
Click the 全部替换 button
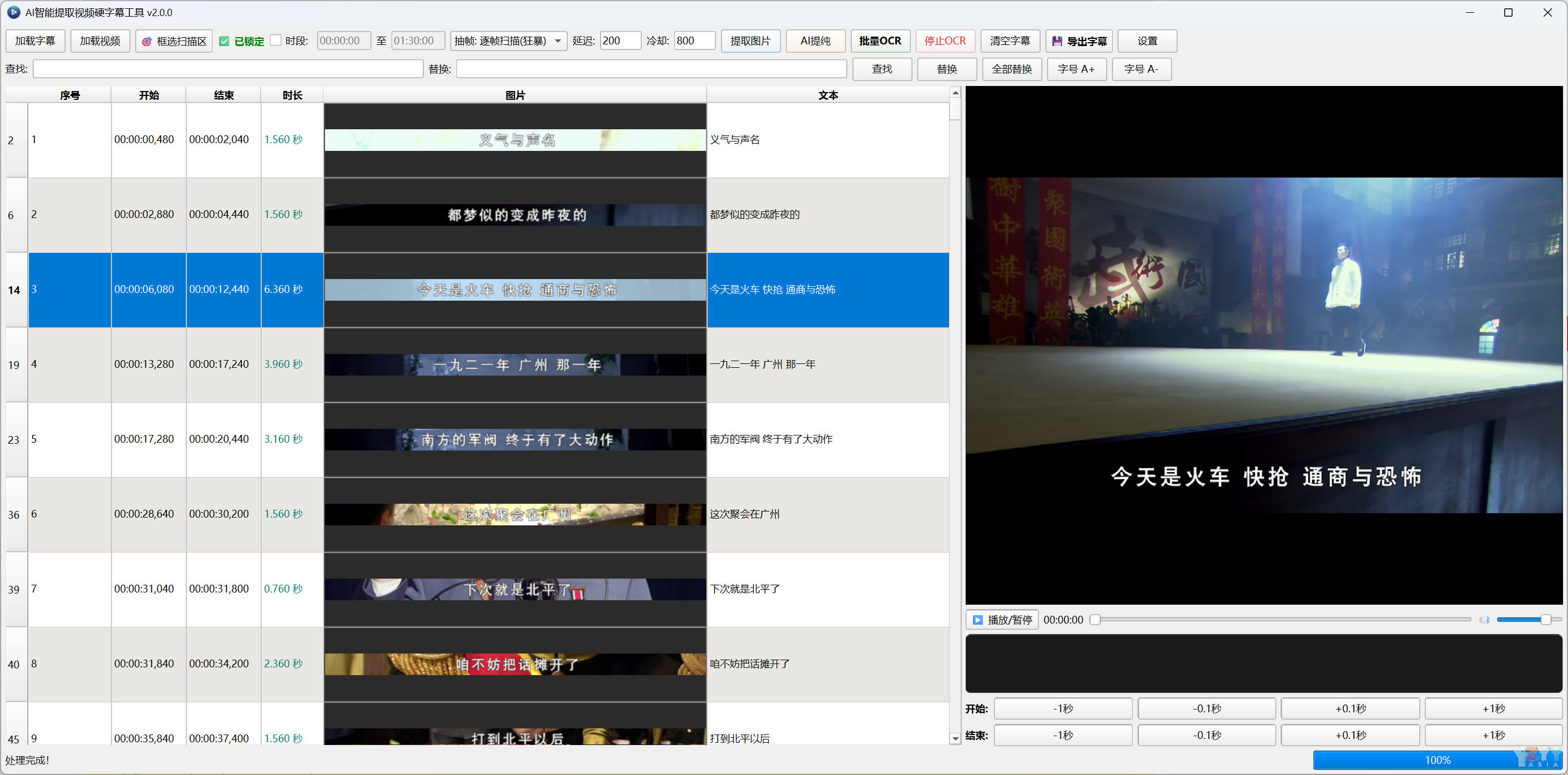click(1012, 69)
